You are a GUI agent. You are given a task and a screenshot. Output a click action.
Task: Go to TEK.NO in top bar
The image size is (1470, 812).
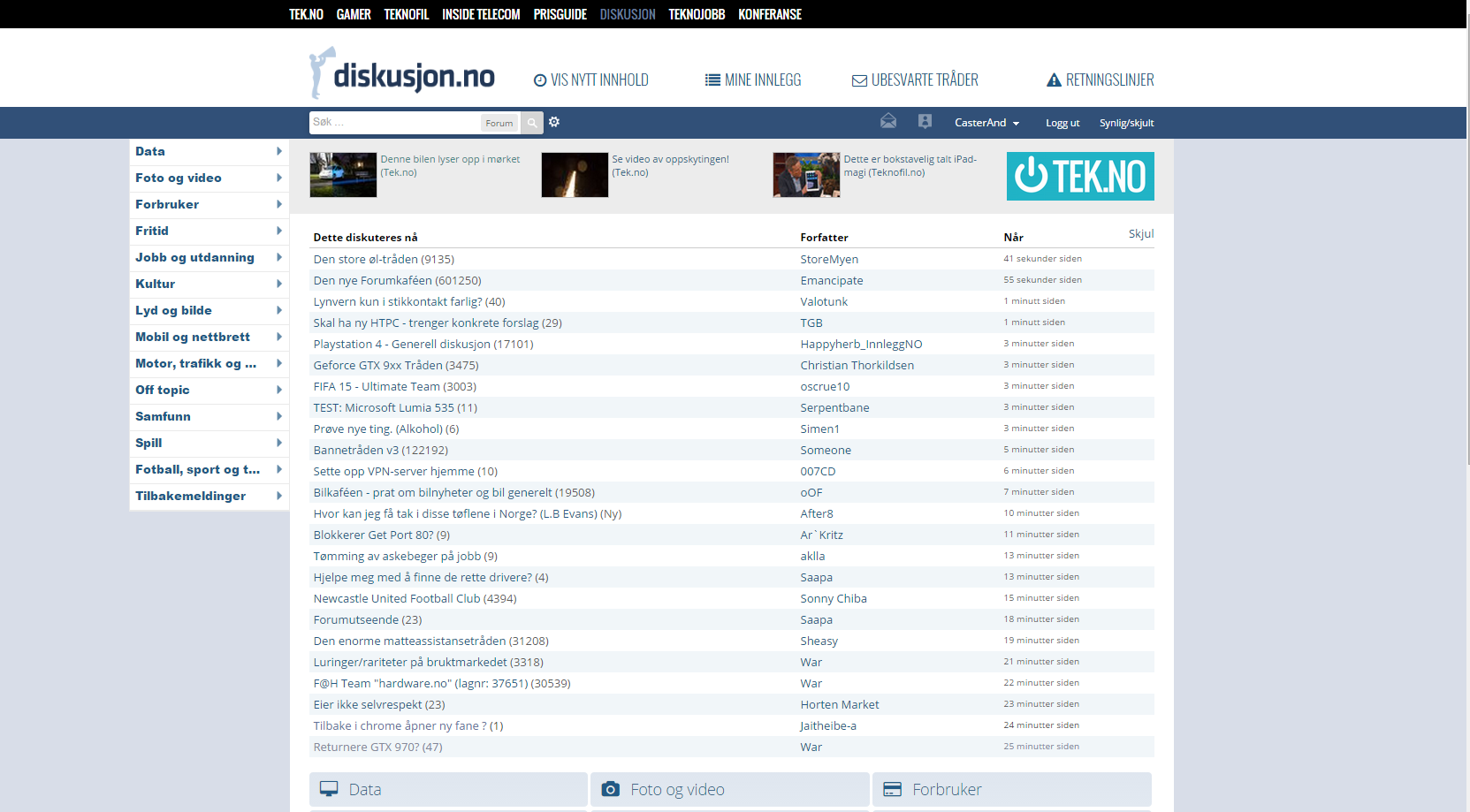pos(306,14)
